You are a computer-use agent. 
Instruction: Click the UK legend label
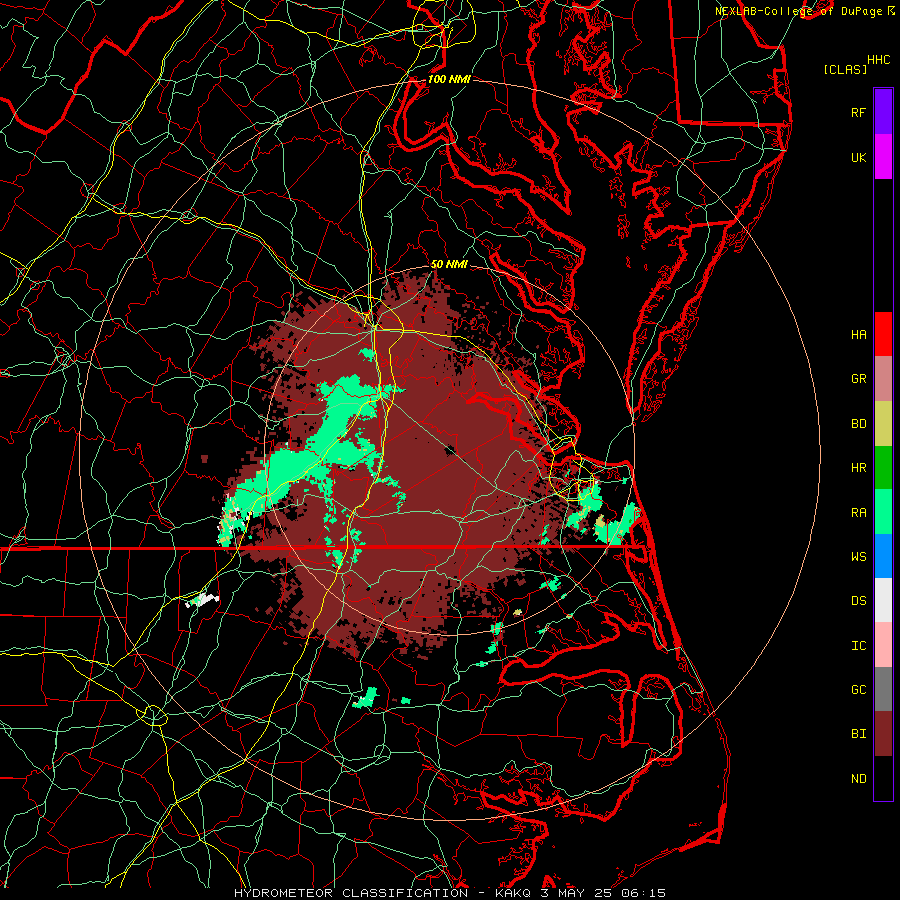858,157
